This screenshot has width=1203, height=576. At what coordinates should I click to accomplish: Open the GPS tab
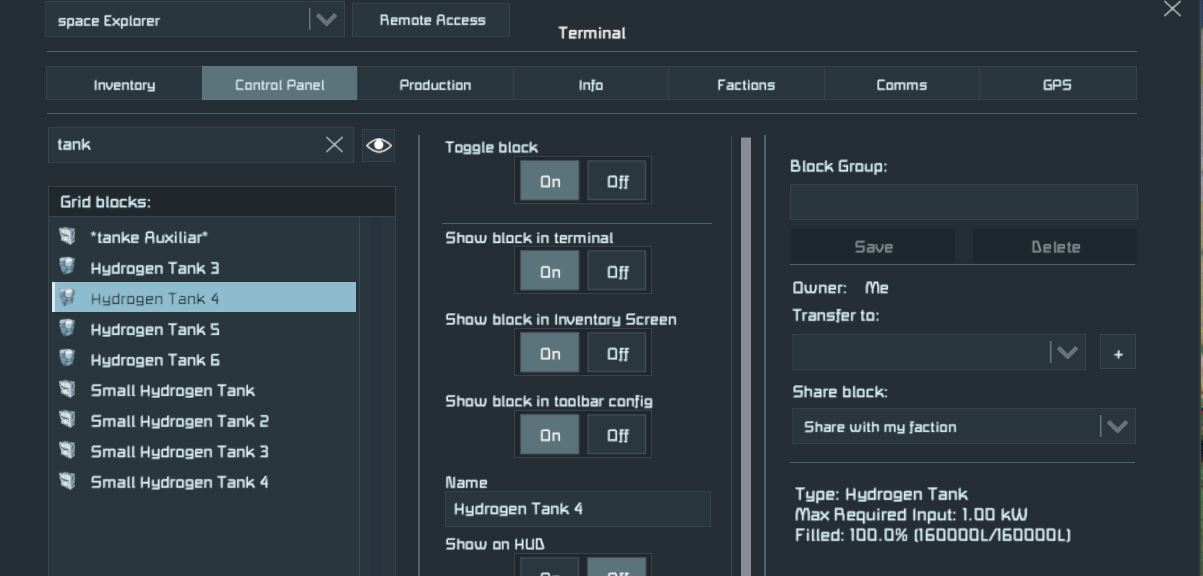click(x=1057, y=85)
